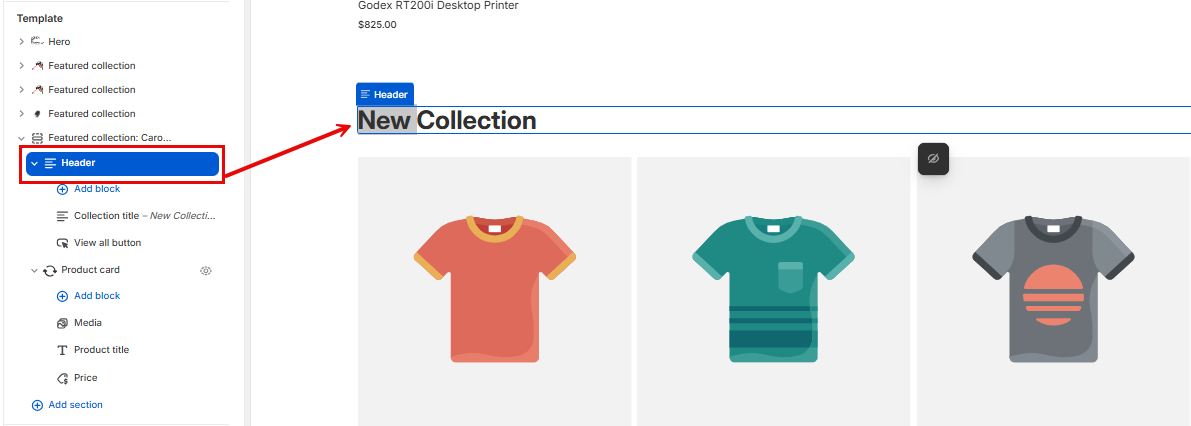Click the Product title text icon
1191x426 pixels.
[63, 351]
